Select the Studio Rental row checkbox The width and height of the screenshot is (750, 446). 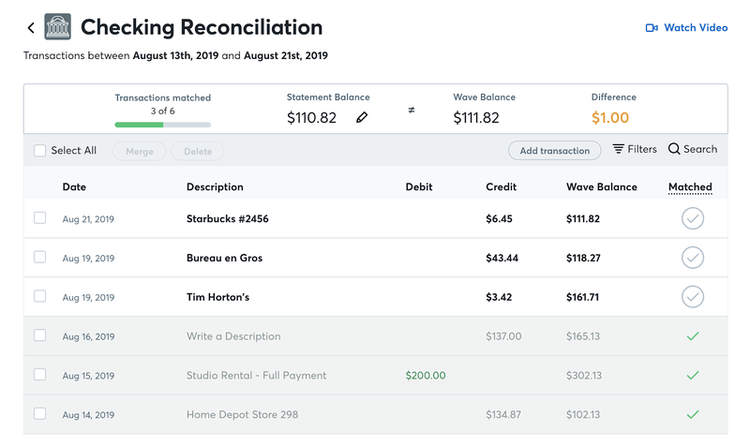coord(40,375)
